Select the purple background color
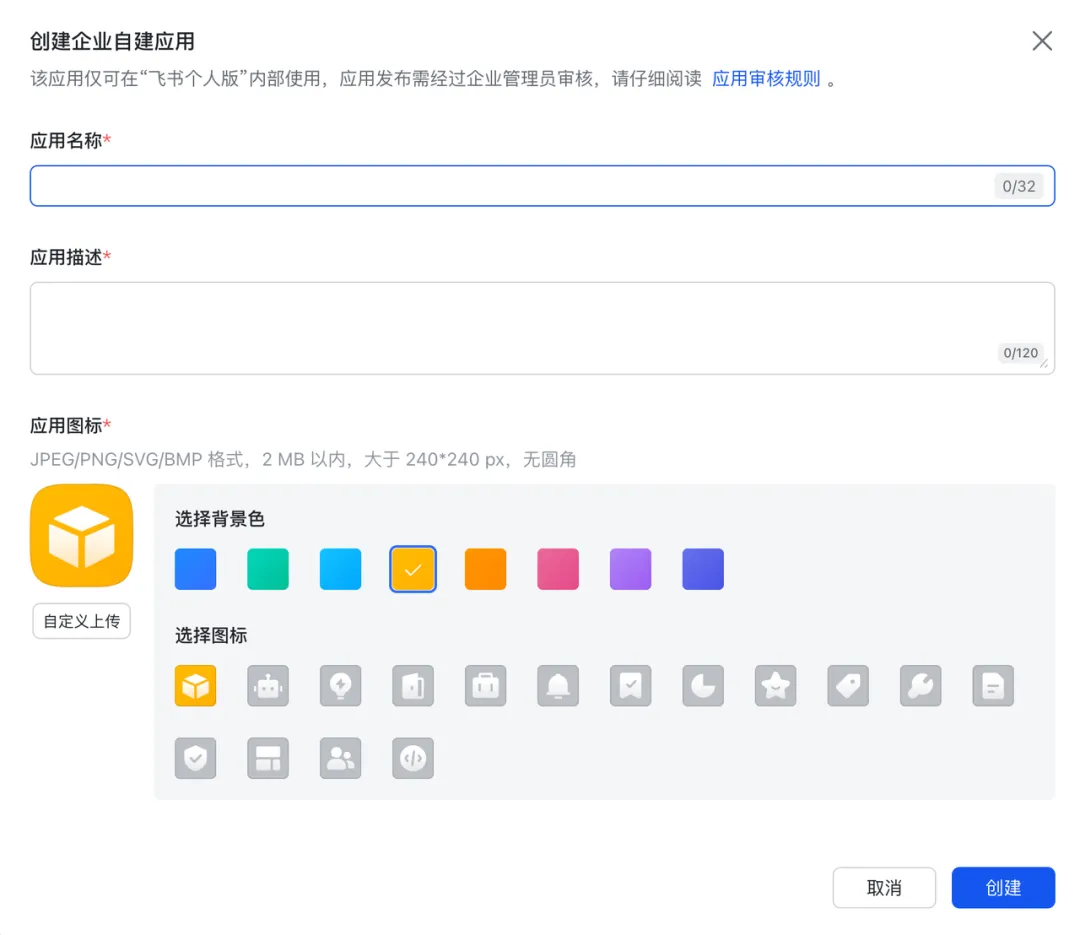The image size is (1080, 935). 631,569
